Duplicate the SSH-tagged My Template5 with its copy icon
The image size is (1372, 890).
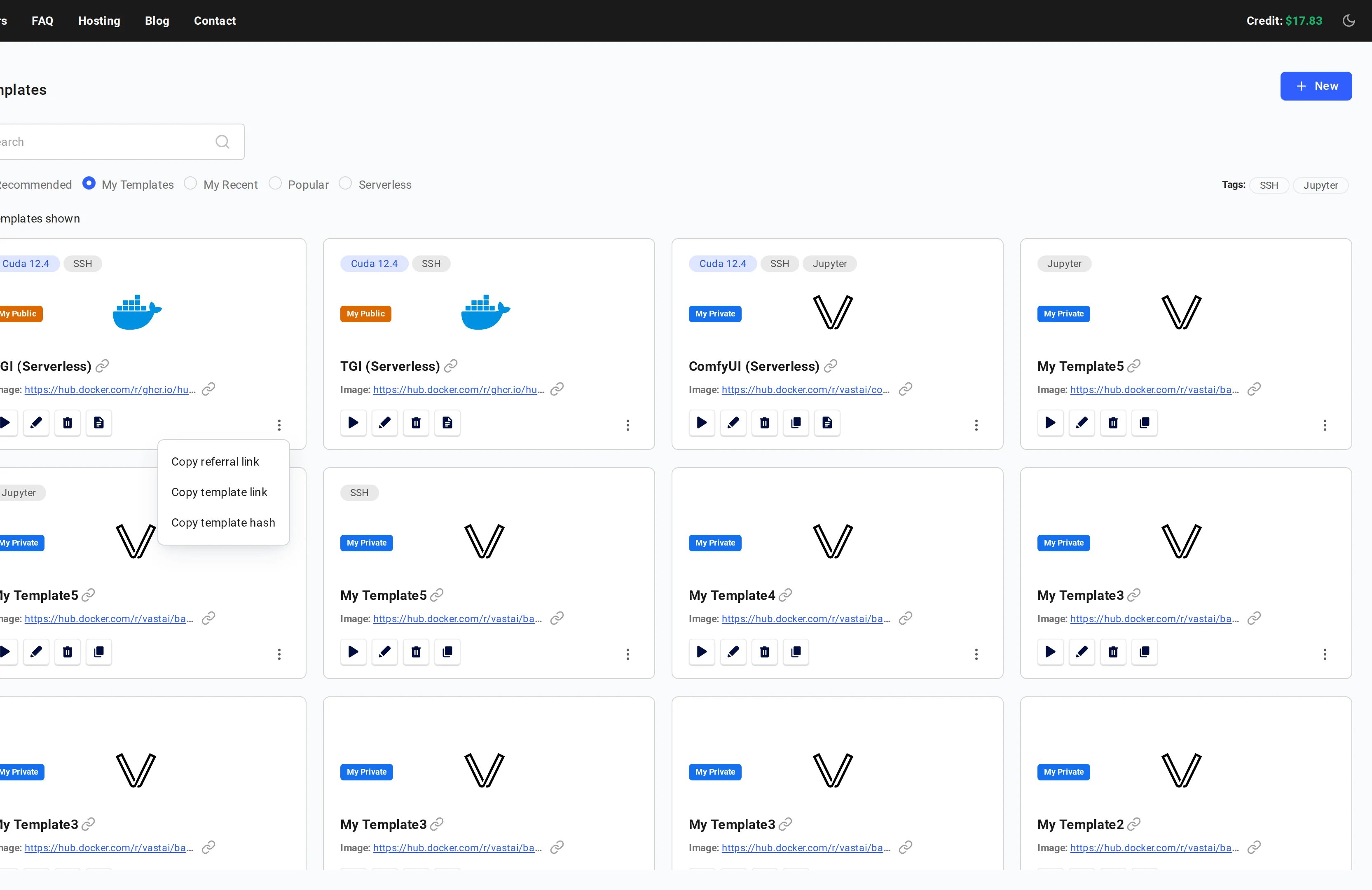[x=447, y=651]
